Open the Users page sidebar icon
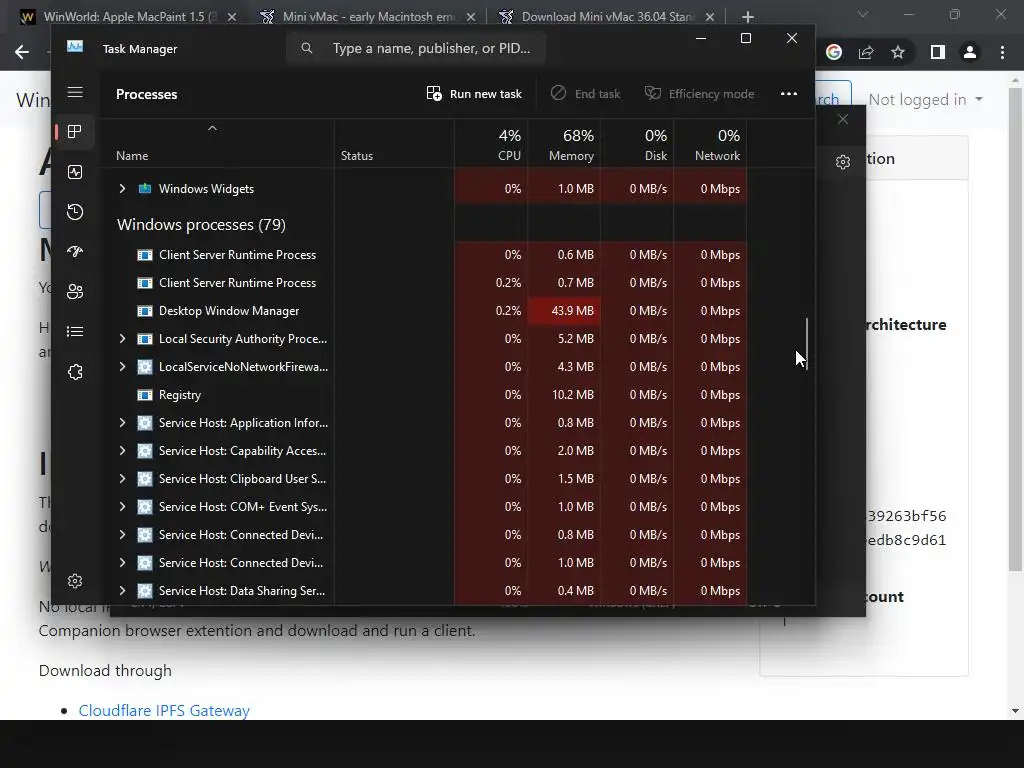Image resolution: width=1024 pixels, height=768 pixels. point(75,291)
